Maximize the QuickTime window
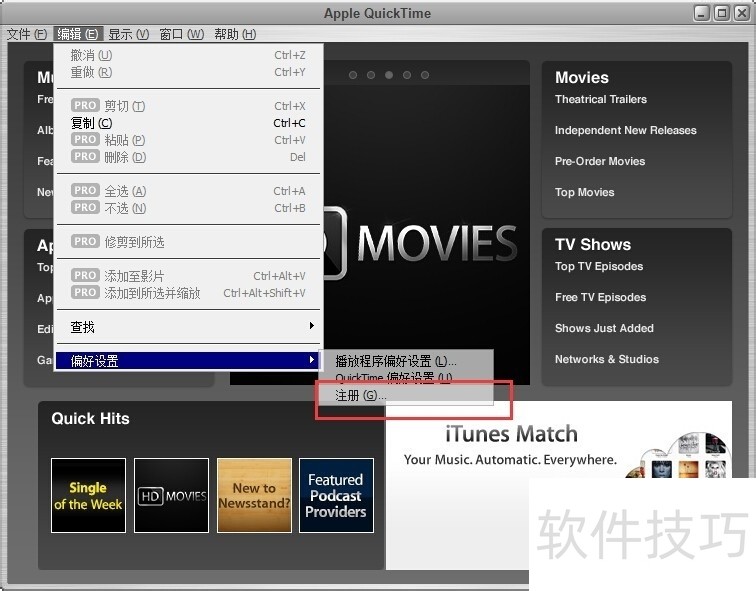The image size is (756, 591). 721,13
